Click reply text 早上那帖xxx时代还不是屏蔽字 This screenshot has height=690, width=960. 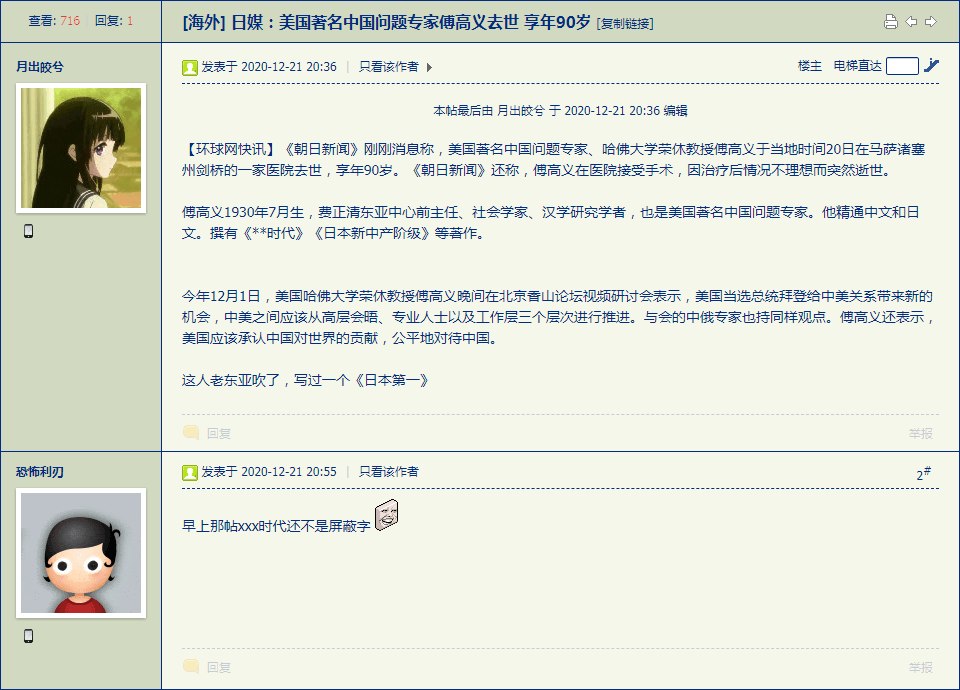(x=276, y=526)
